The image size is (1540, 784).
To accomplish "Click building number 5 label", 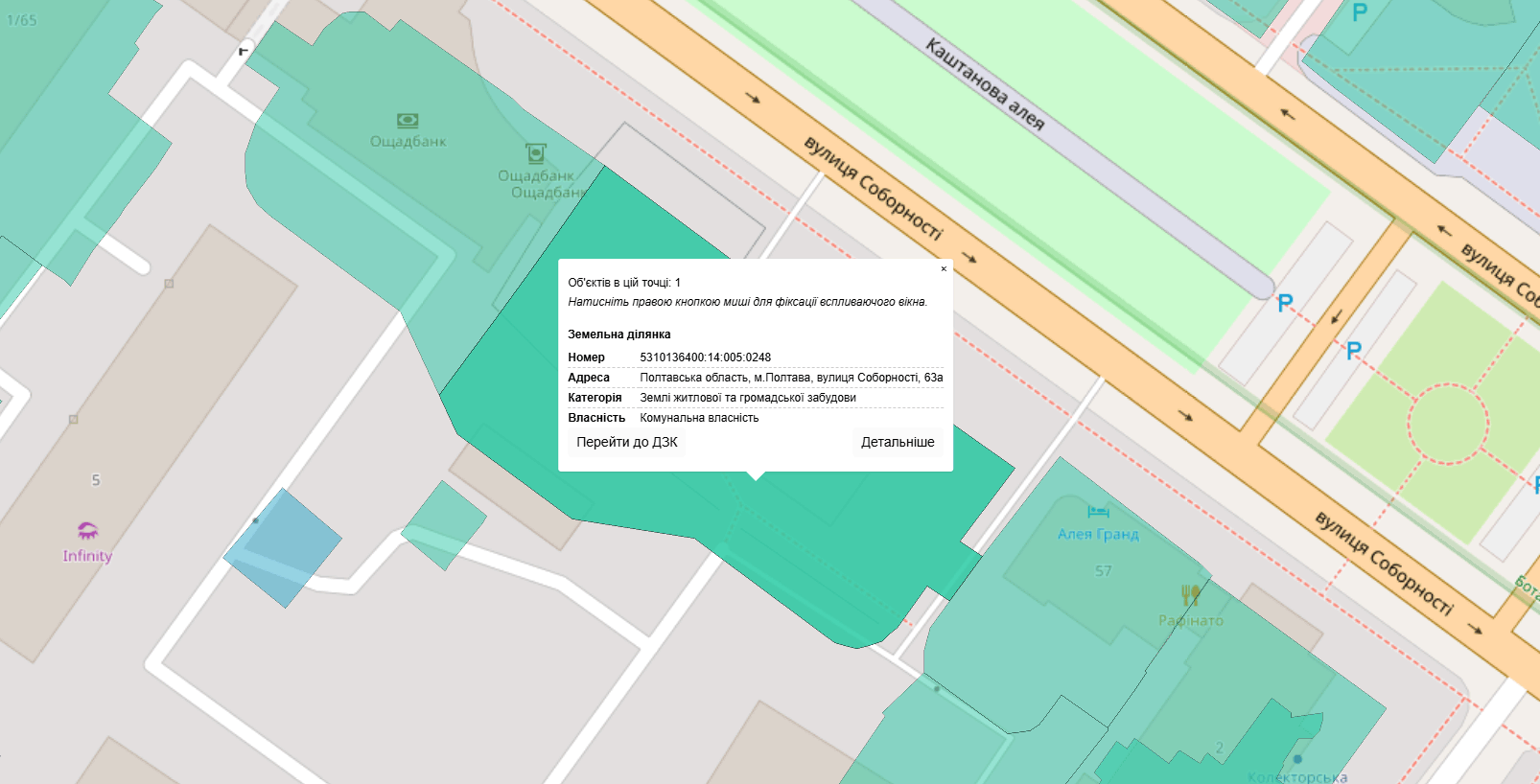I will point(96,480).
